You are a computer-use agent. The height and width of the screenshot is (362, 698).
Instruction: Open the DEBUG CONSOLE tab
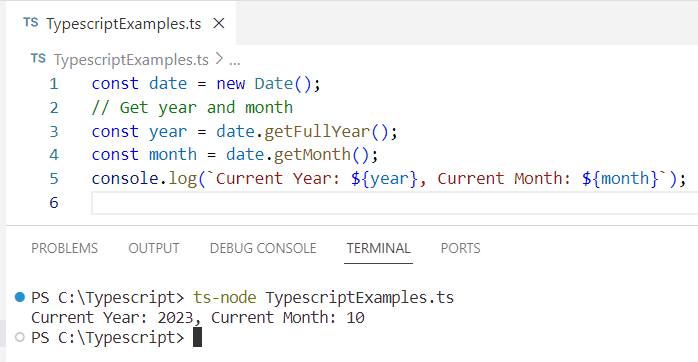point(263,248)
